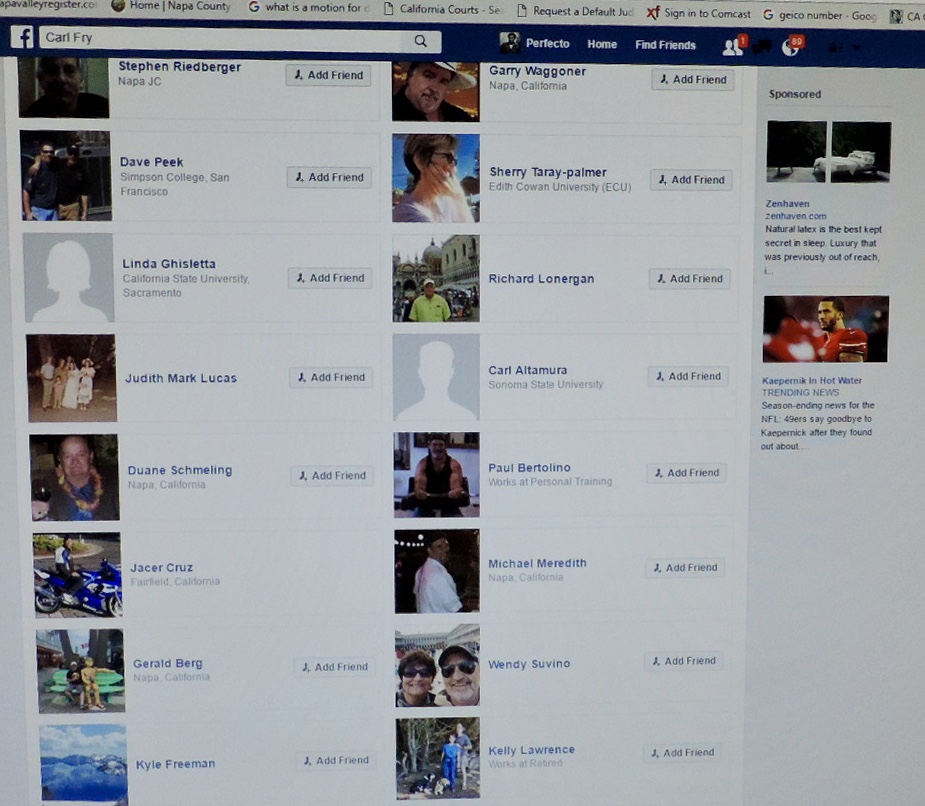Open Judith Mark Lucas's profile name

[181, 378]
